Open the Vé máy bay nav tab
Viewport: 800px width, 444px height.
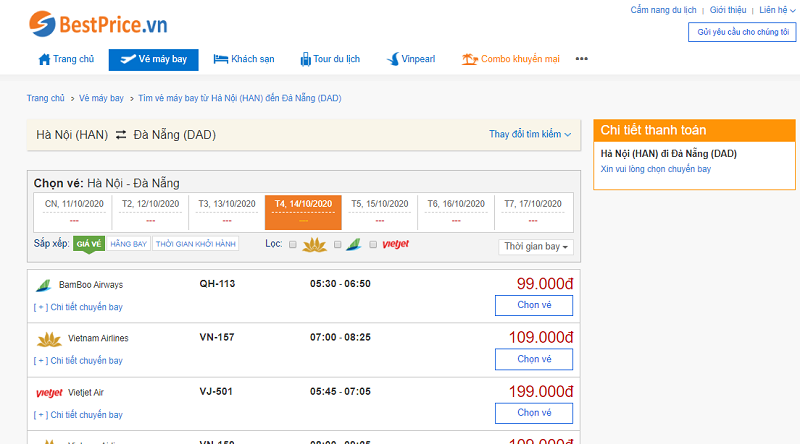[x=154, y=59]
